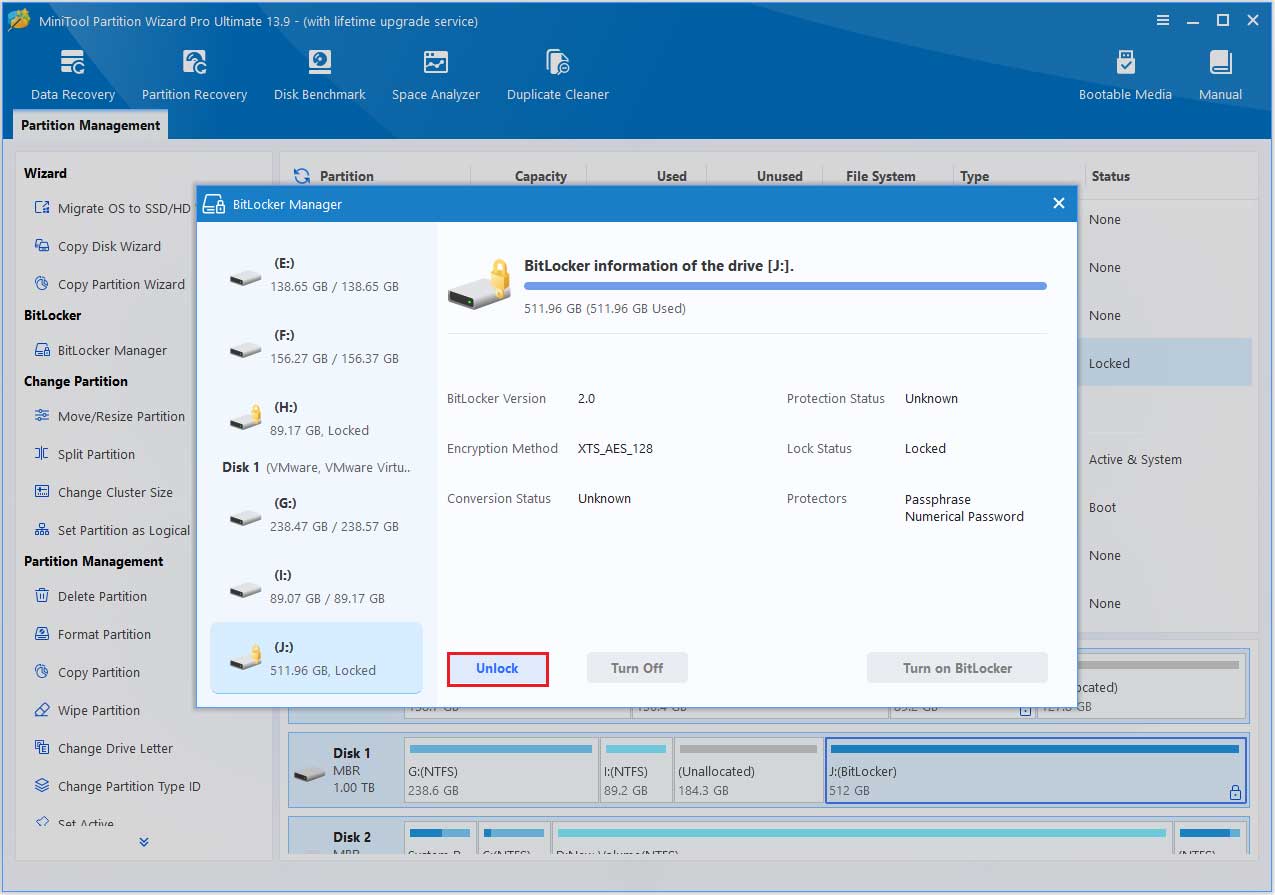Choose Wipe Partition action
This screenshot has width=1275, height=895.
point(87,710)
